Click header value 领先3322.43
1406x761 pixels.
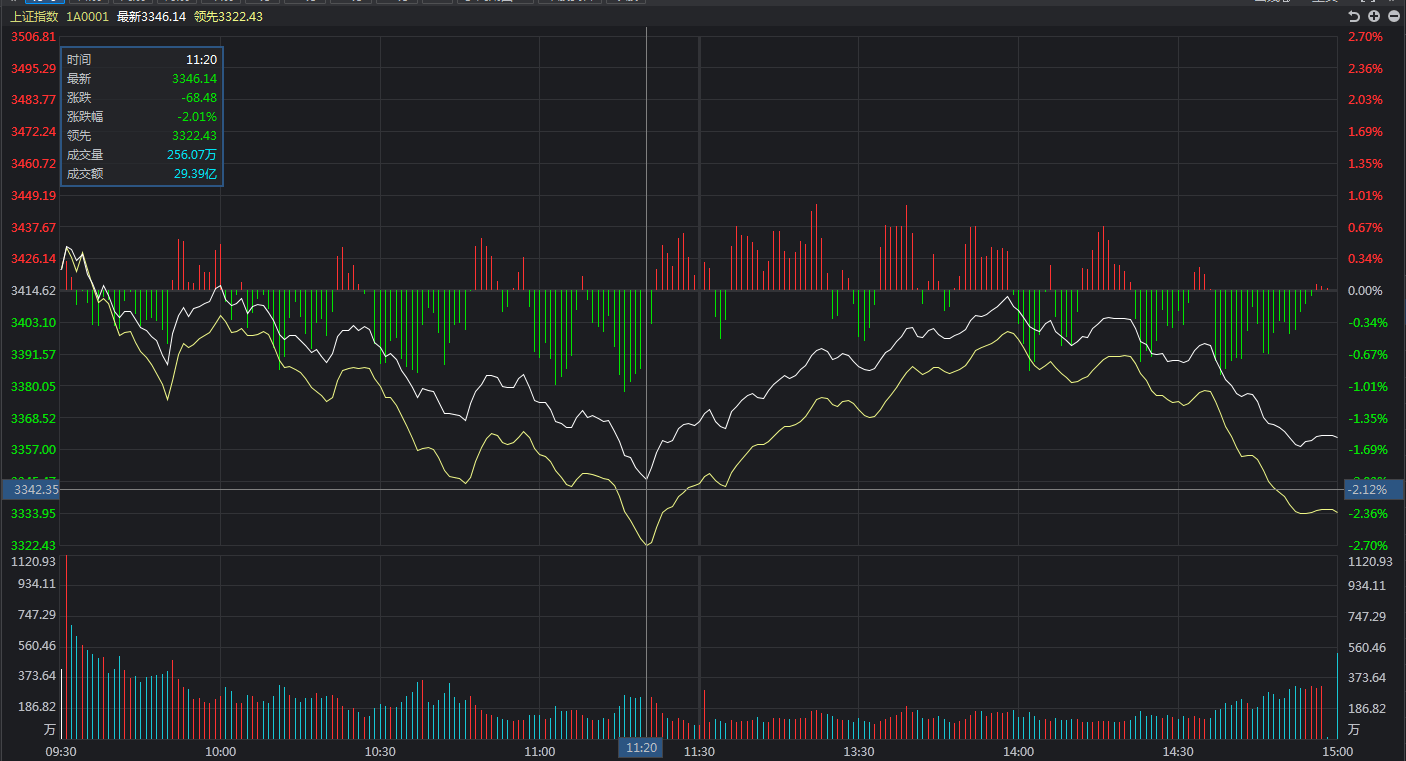[x=228, y=17]
